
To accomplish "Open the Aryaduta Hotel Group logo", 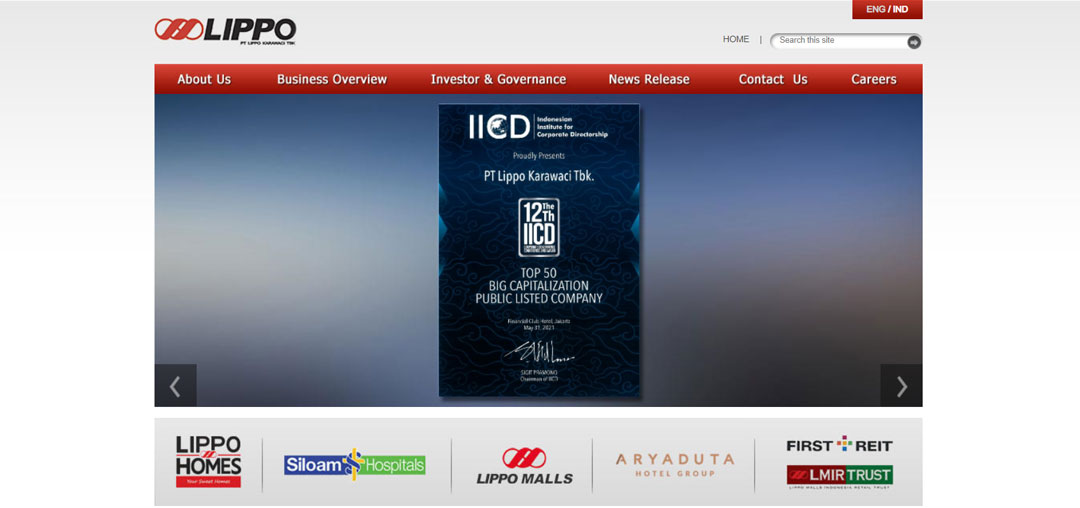I will (674, 465).
